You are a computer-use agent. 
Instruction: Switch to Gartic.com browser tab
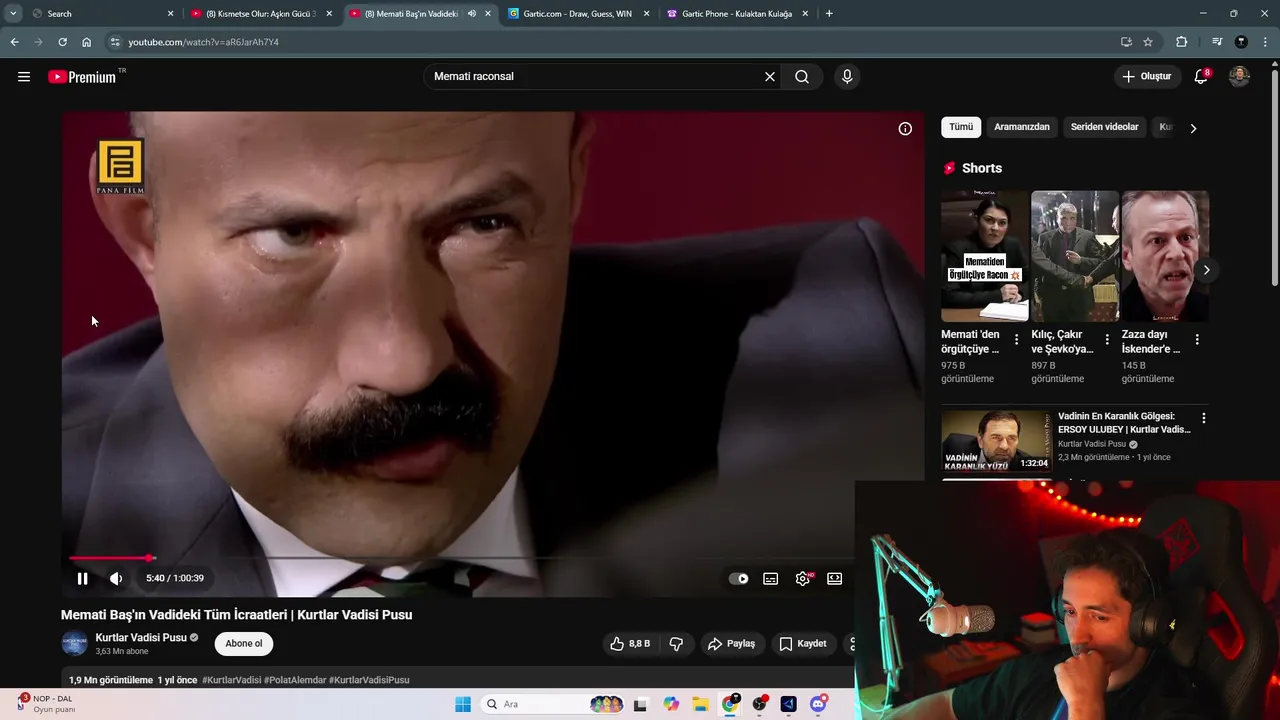[x=577, y=14]
